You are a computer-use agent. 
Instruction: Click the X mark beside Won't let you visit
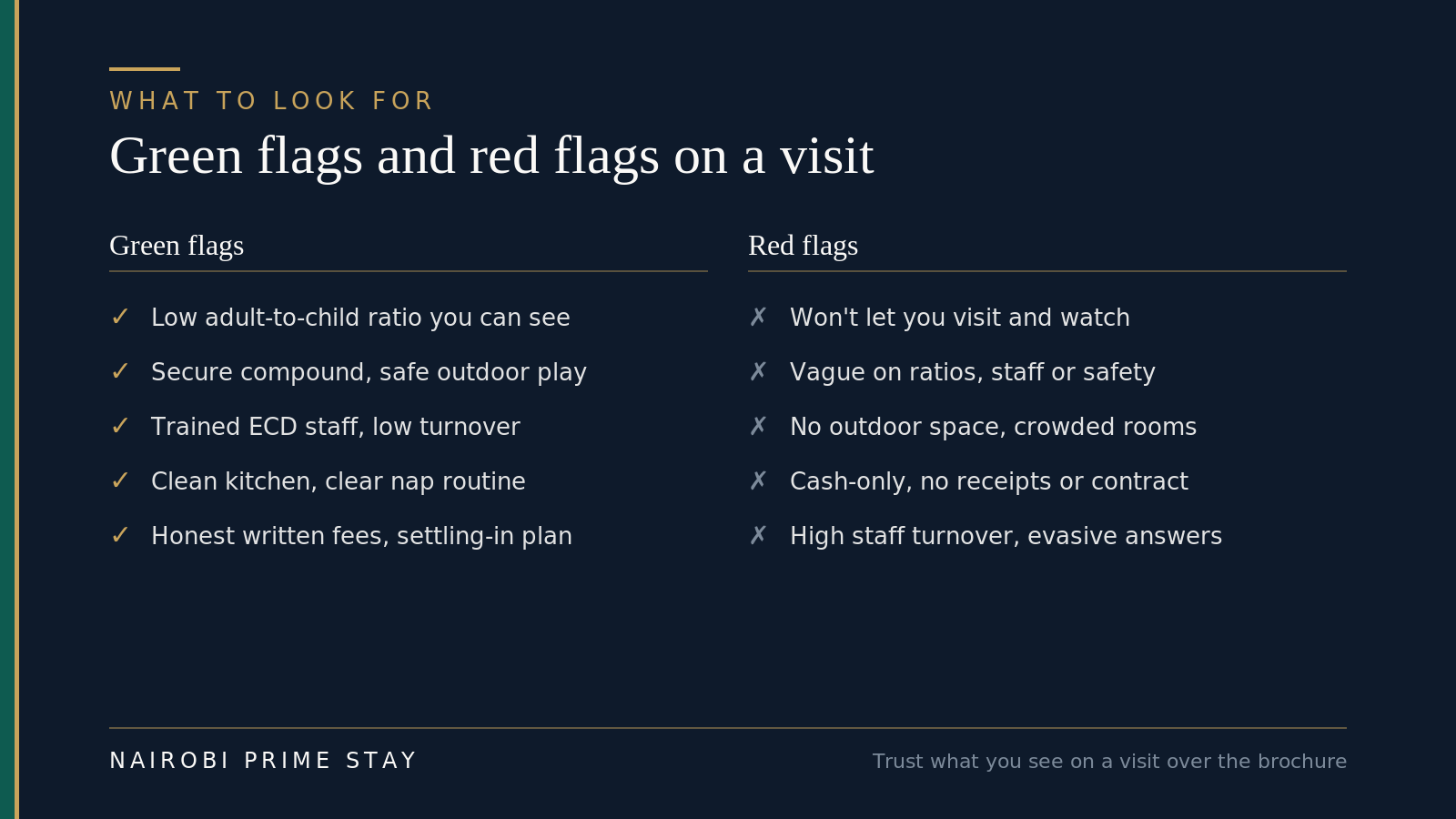click(x=758, y=318)
